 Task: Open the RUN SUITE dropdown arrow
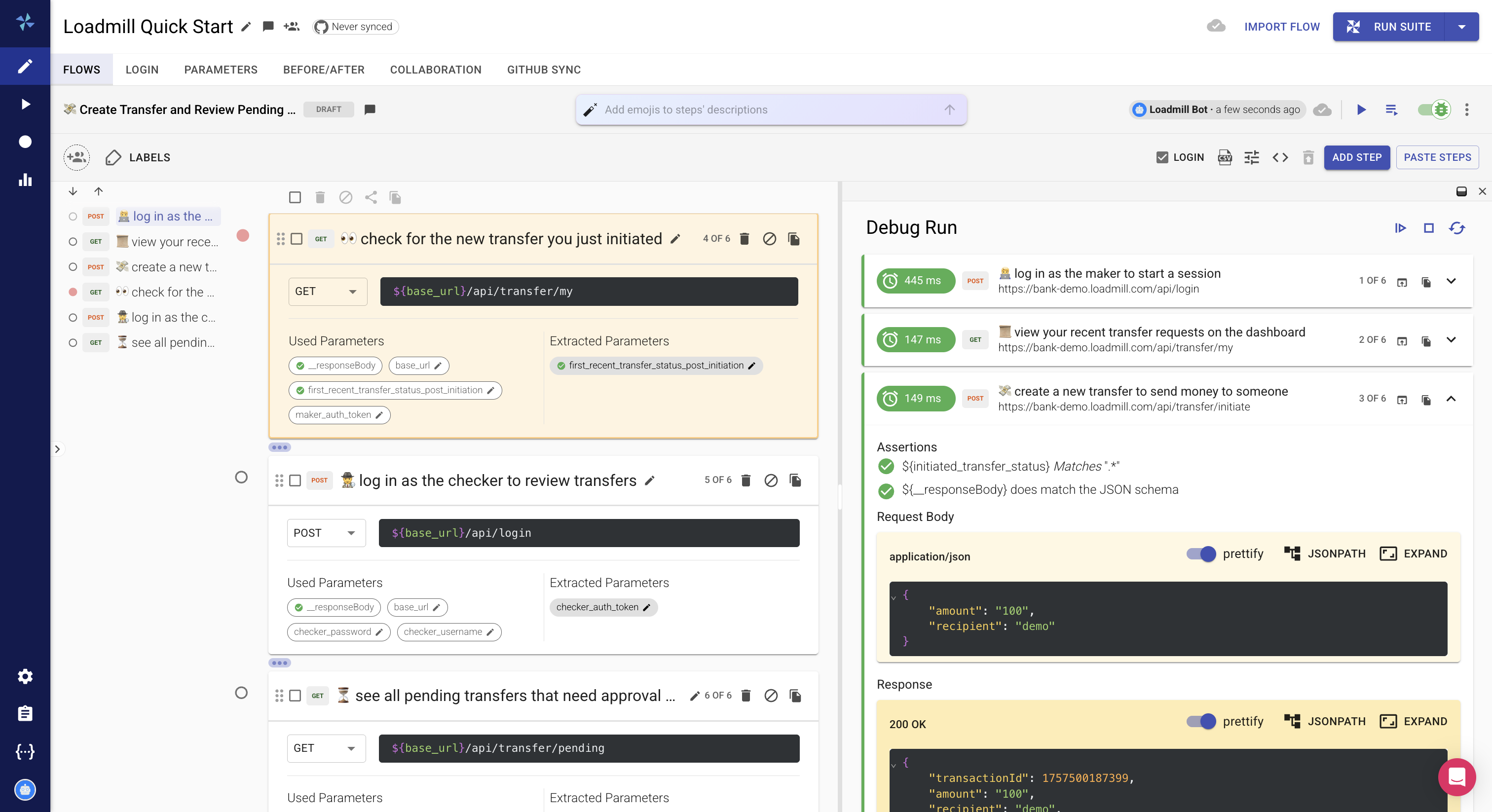coord(1461,27)
